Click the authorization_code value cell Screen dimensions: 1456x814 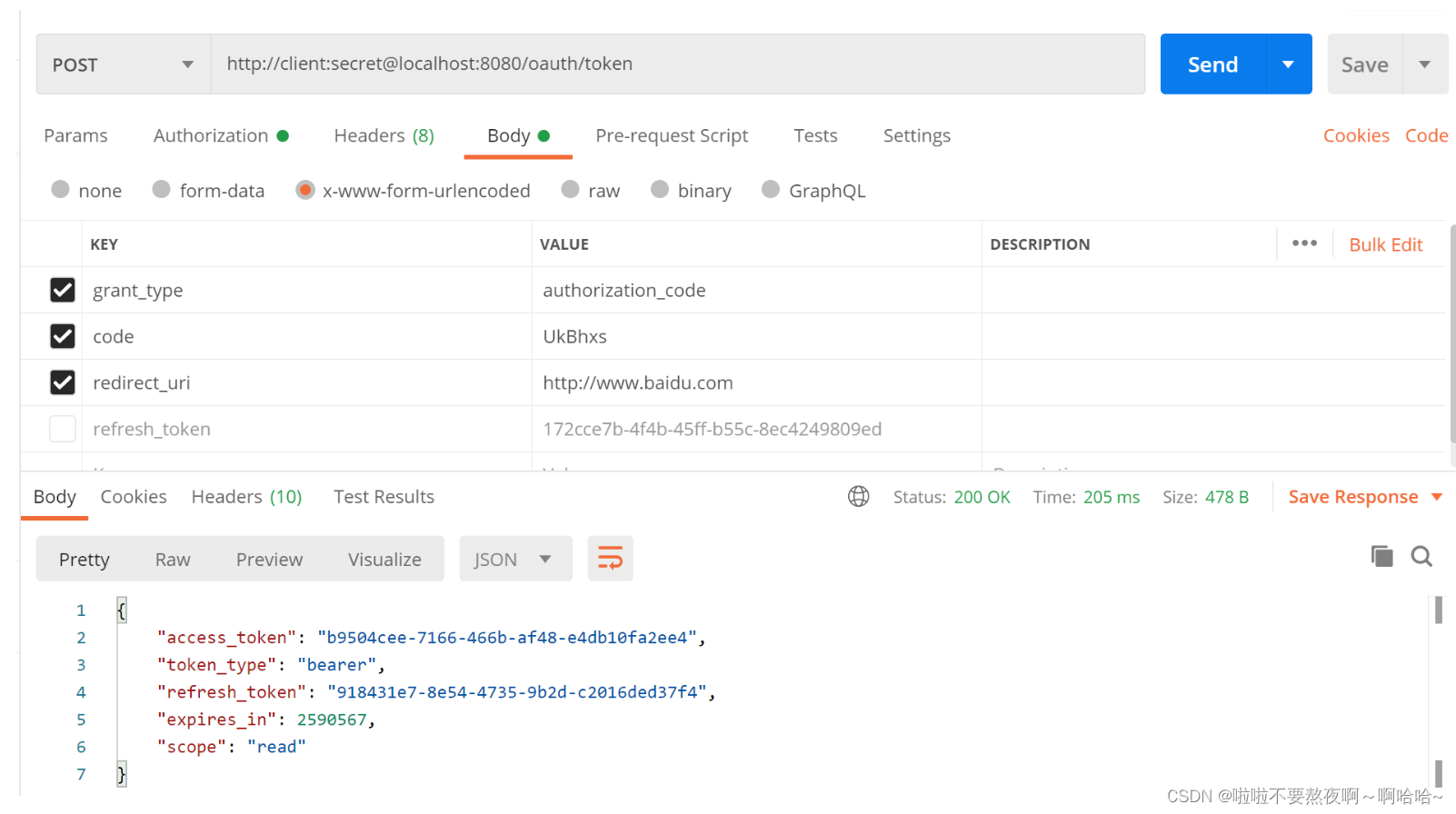click(x=756, y=290)
